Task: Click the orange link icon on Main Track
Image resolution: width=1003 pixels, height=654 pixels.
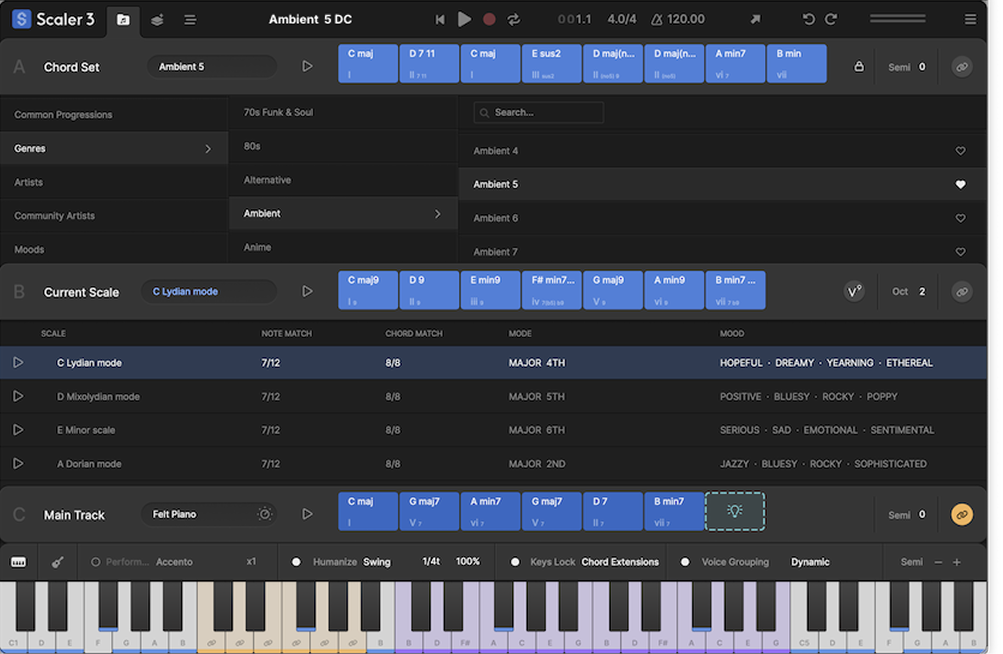Action: (x=961, y=515)
